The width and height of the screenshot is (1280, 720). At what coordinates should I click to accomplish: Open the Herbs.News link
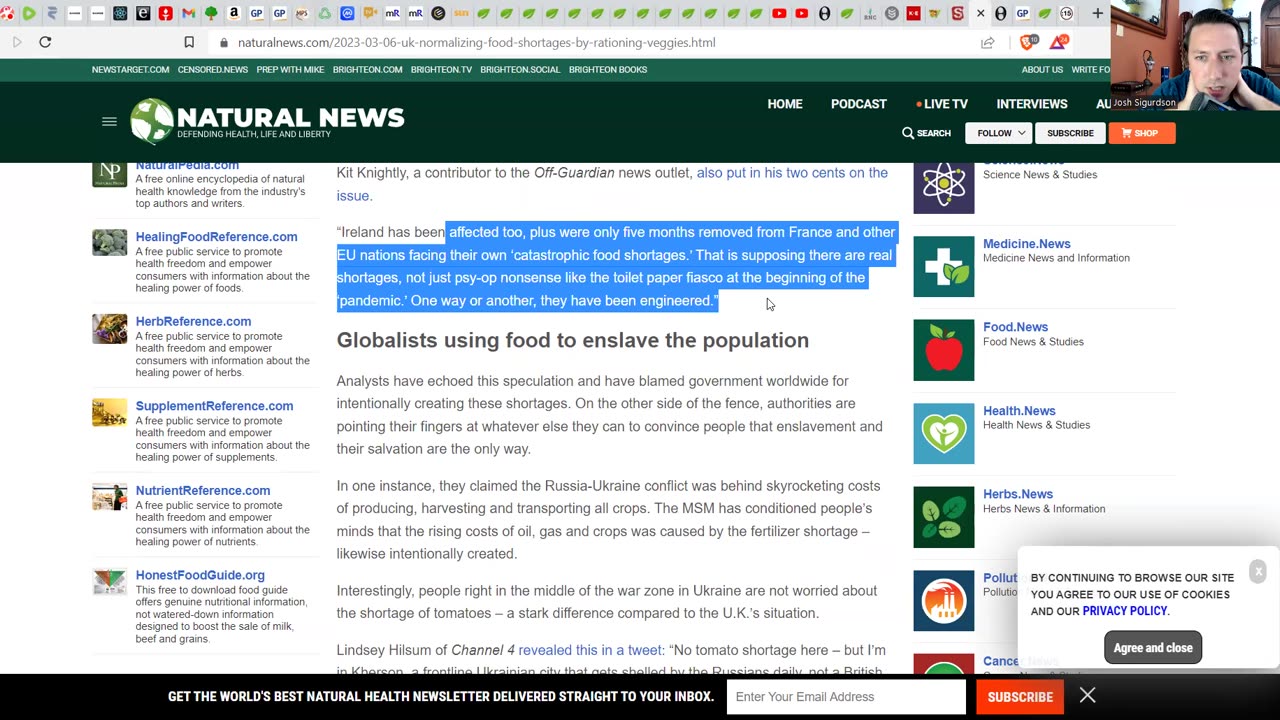(1017, 494)
